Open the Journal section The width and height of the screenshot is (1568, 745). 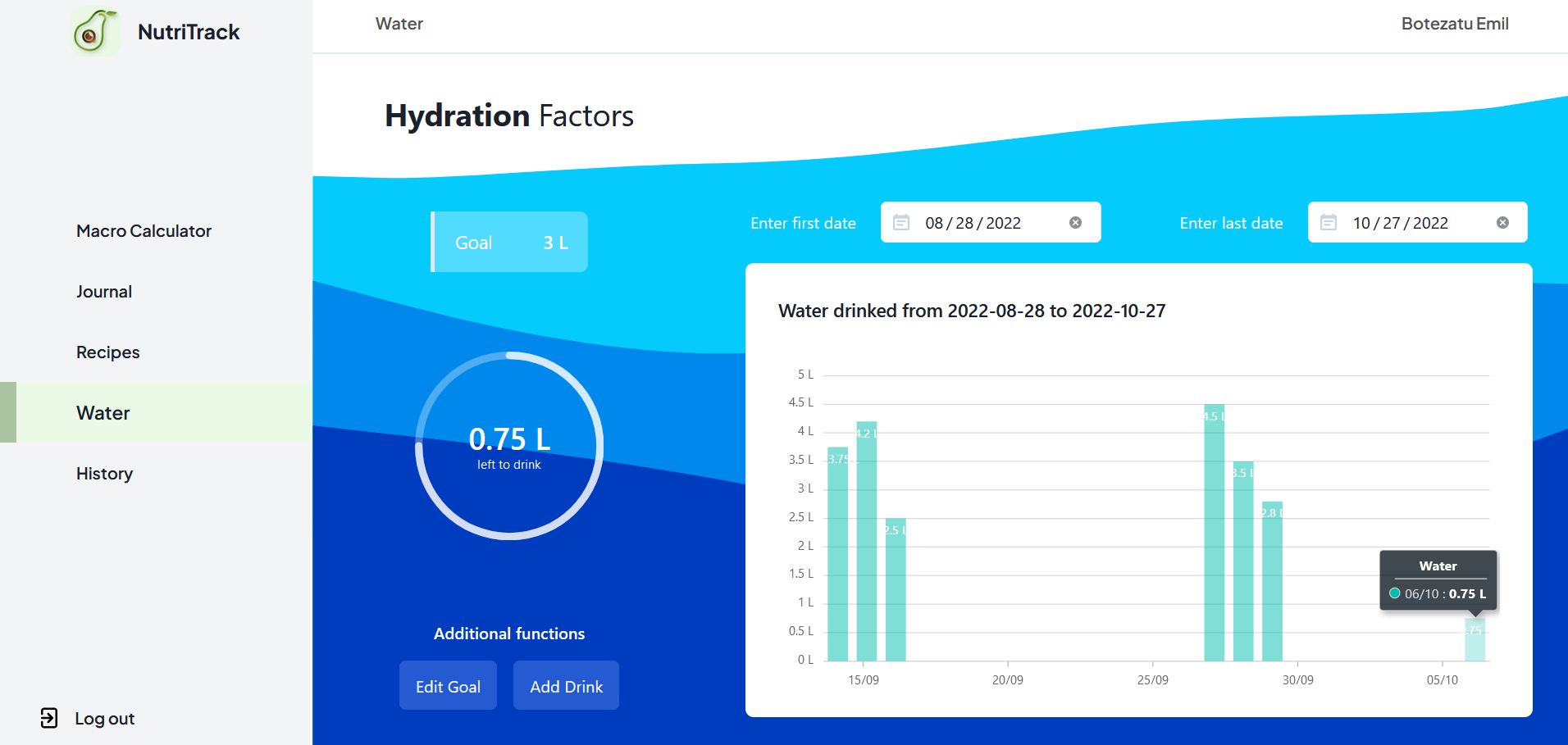coord(103,292)
